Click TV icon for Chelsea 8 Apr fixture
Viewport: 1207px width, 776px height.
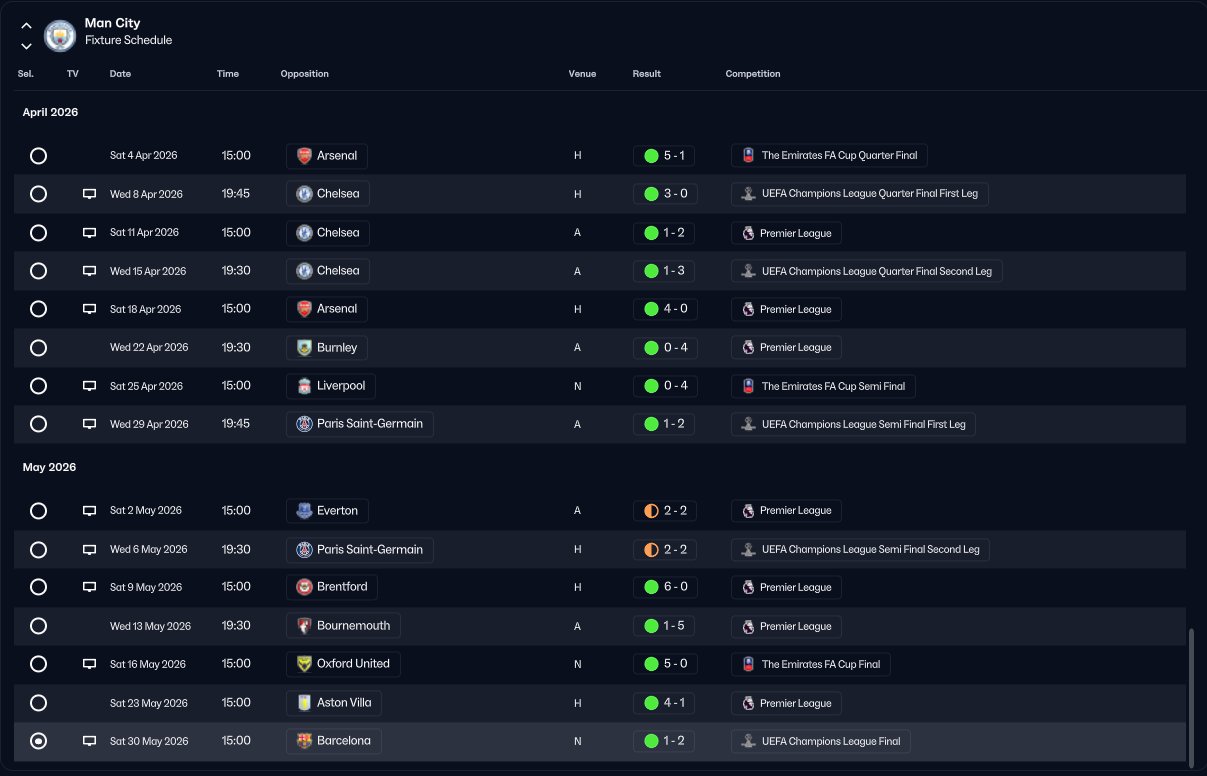click(x=89, y=194)
